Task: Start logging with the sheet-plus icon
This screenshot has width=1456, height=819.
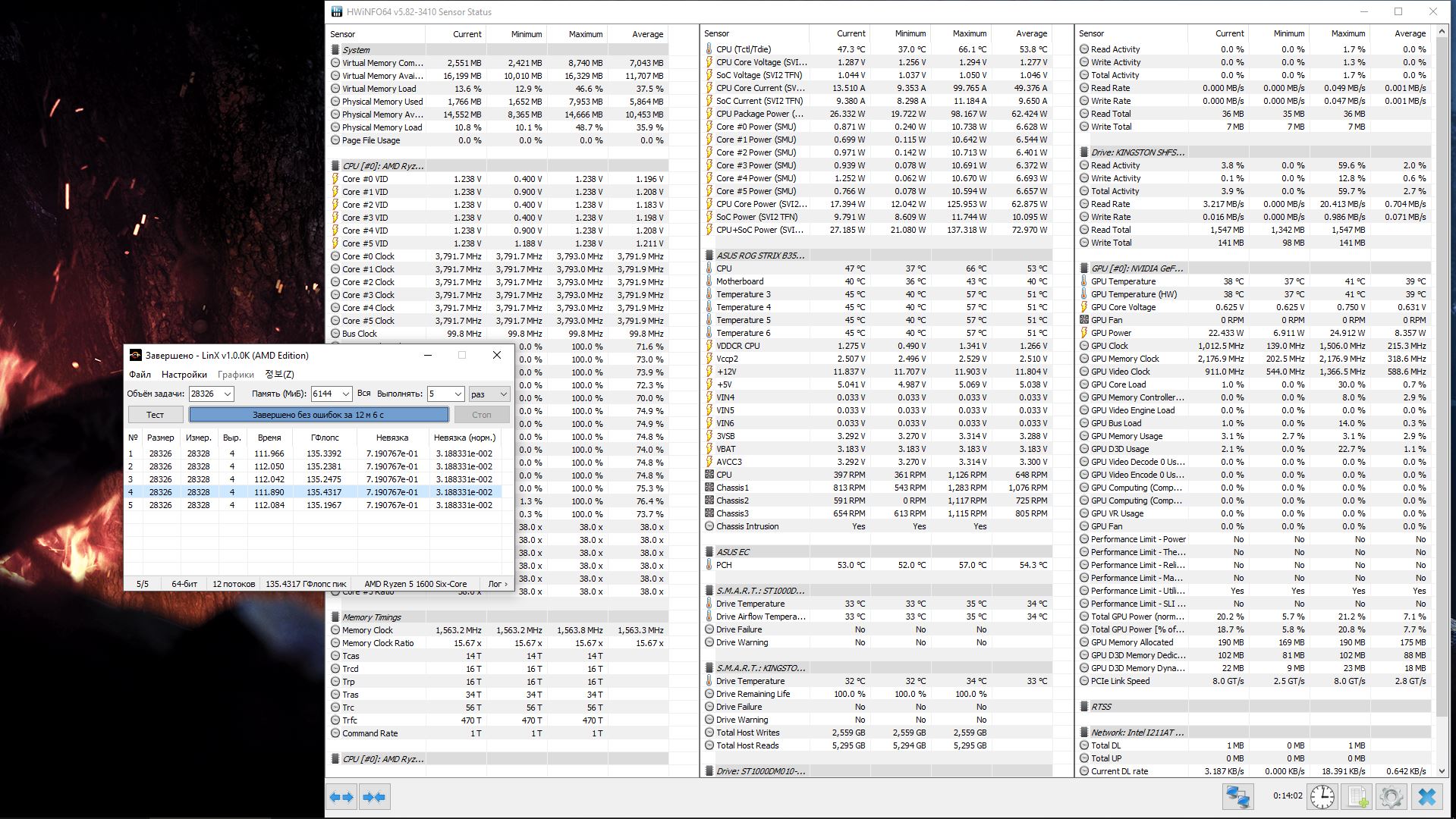Action: (x=1357, y=797)
